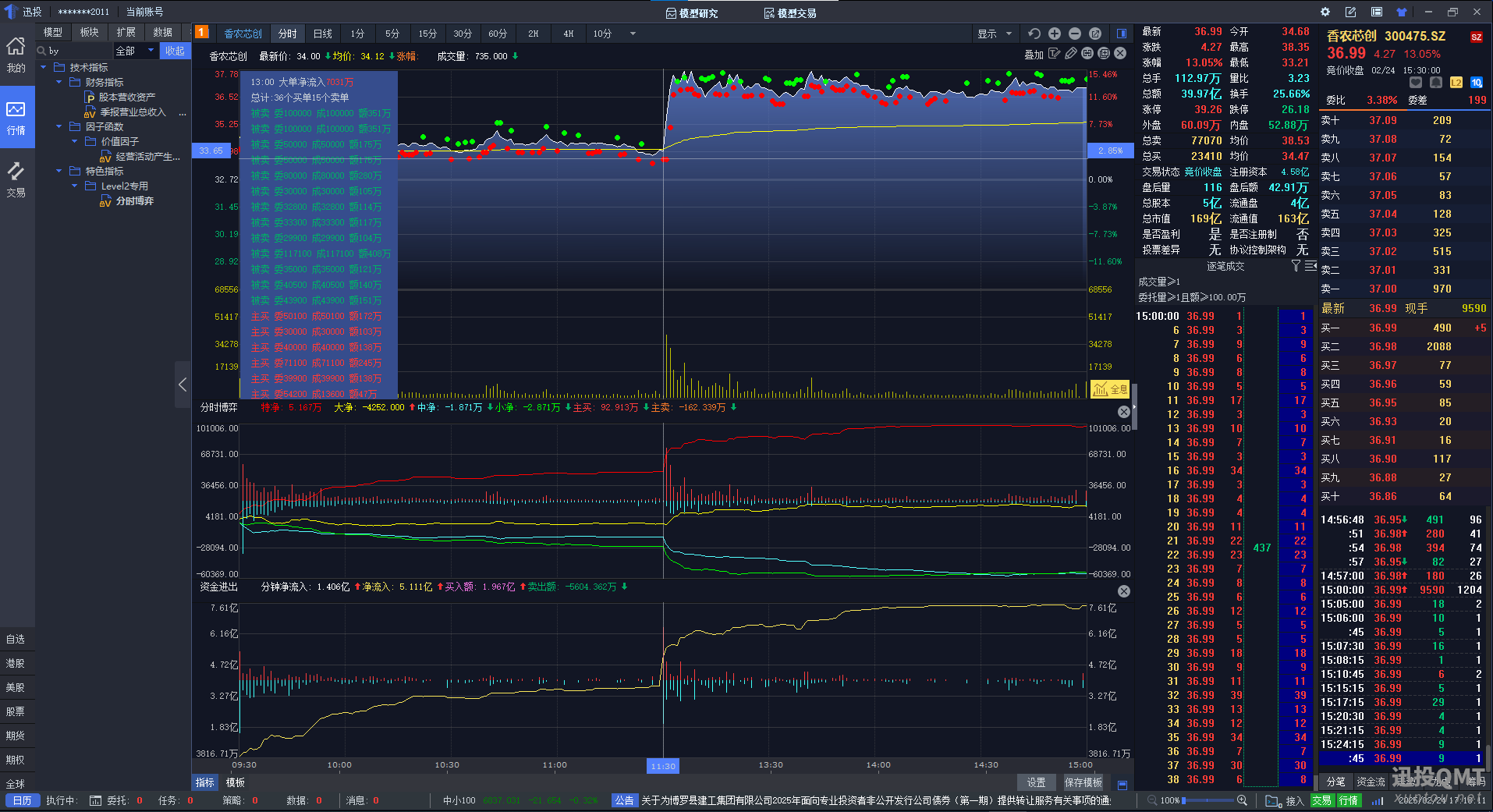Close the 资金进出 indicator panel
Screen dimensions: 1493x812
tap(1124, 591)
